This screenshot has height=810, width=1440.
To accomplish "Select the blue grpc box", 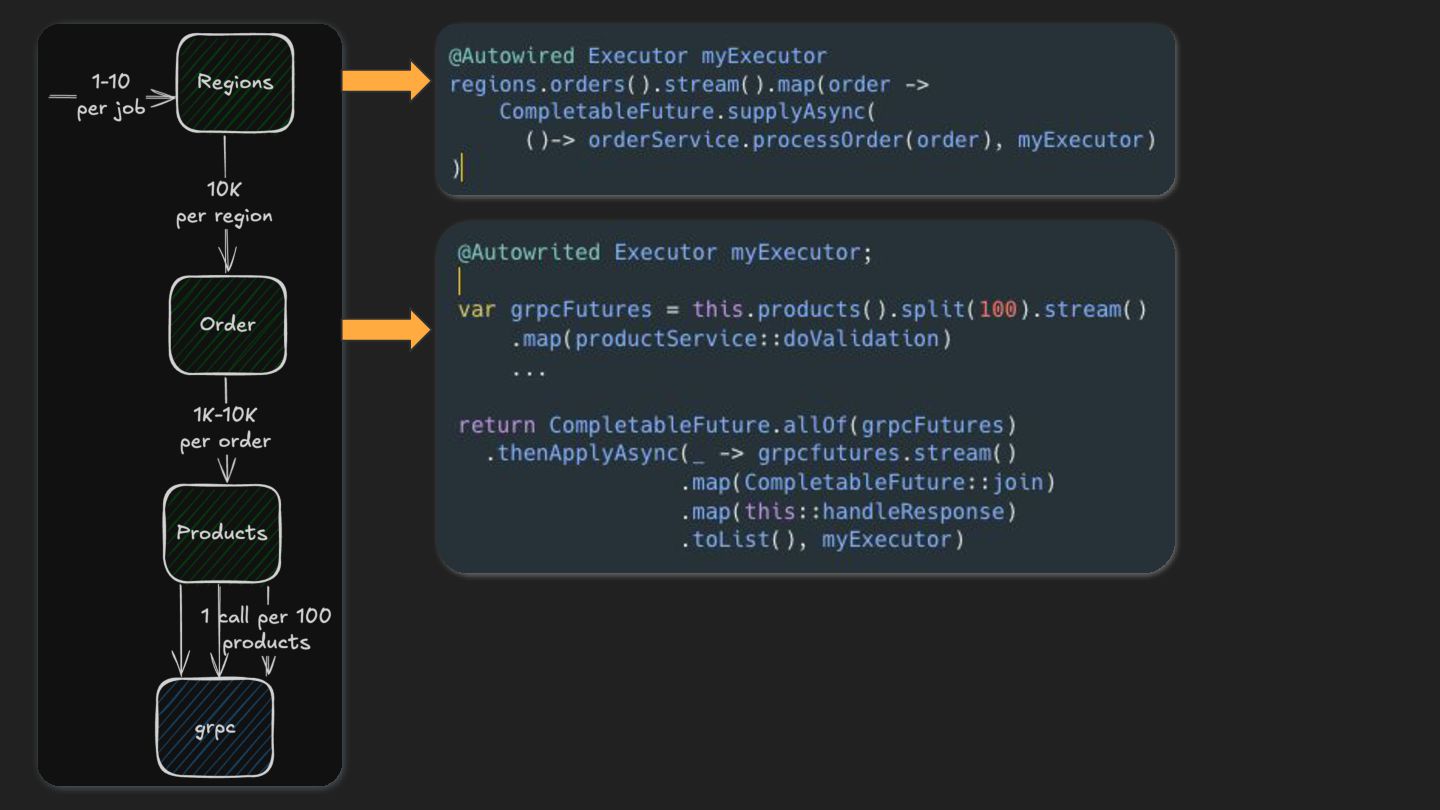I will pos(215,727).
